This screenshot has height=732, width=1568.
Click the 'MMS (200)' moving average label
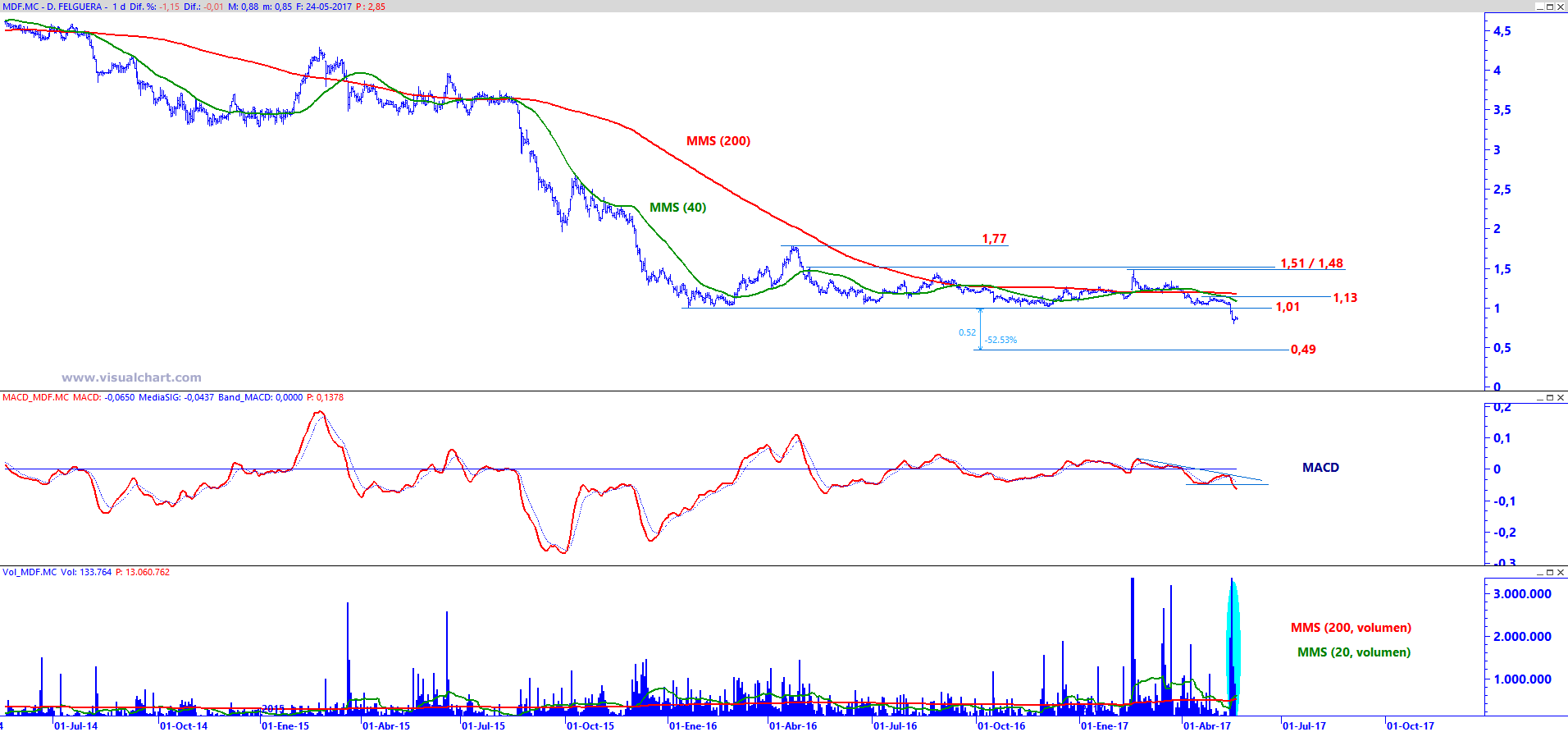718,141
